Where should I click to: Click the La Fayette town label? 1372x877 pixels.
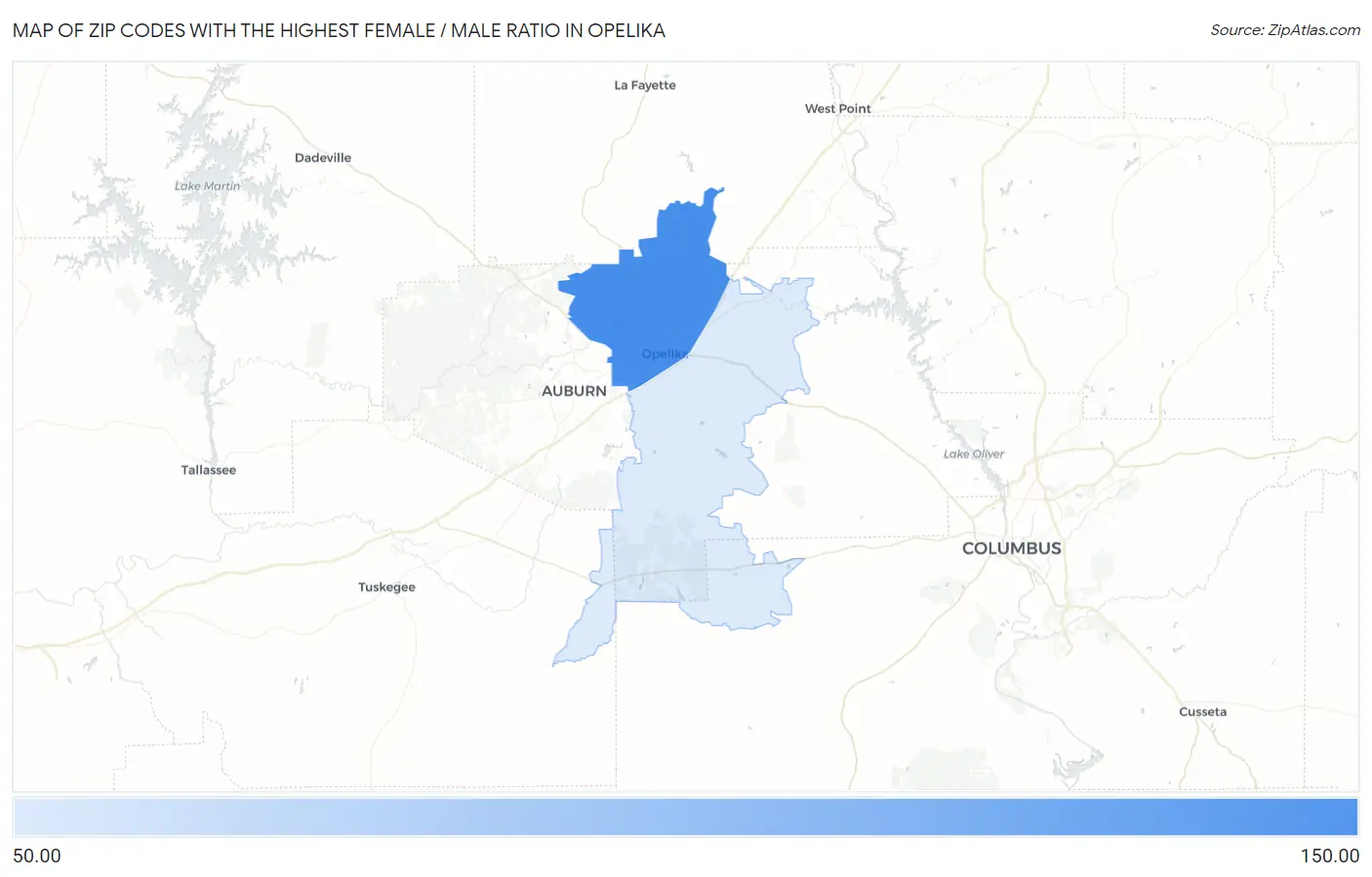click(x=645, y=85)
